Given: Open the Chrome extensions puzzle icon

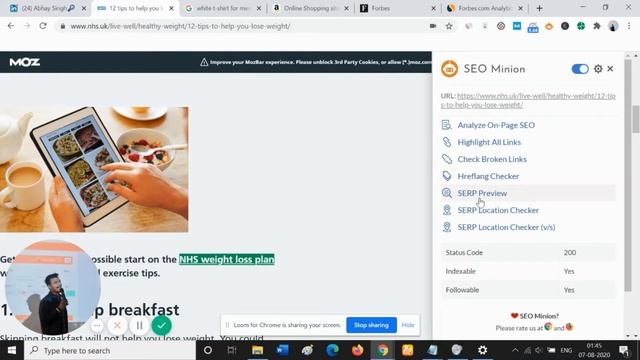Looking at the screenshot, I should coord(597,26).
